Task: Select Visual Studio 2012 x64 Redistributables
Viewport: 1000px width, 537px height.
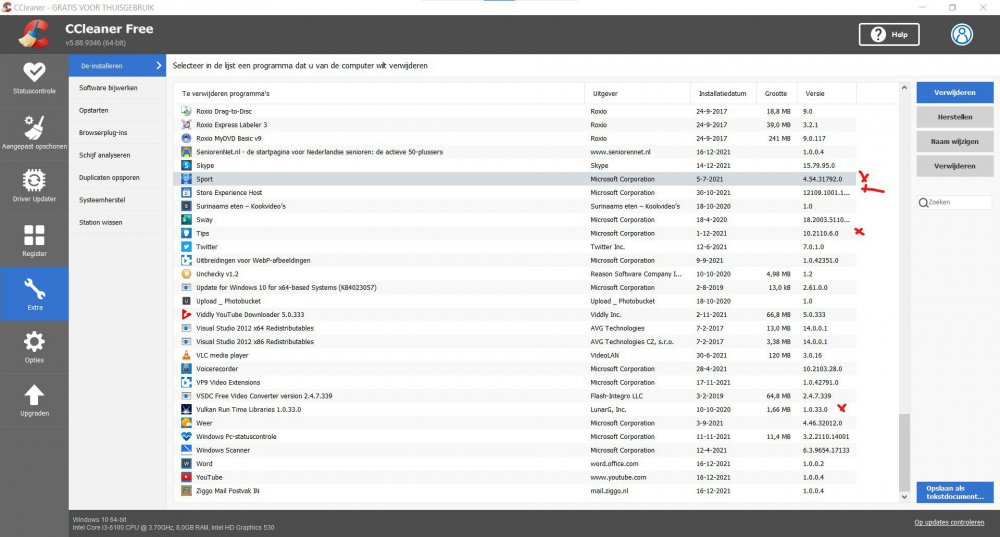Action: [x=515, y=328]
